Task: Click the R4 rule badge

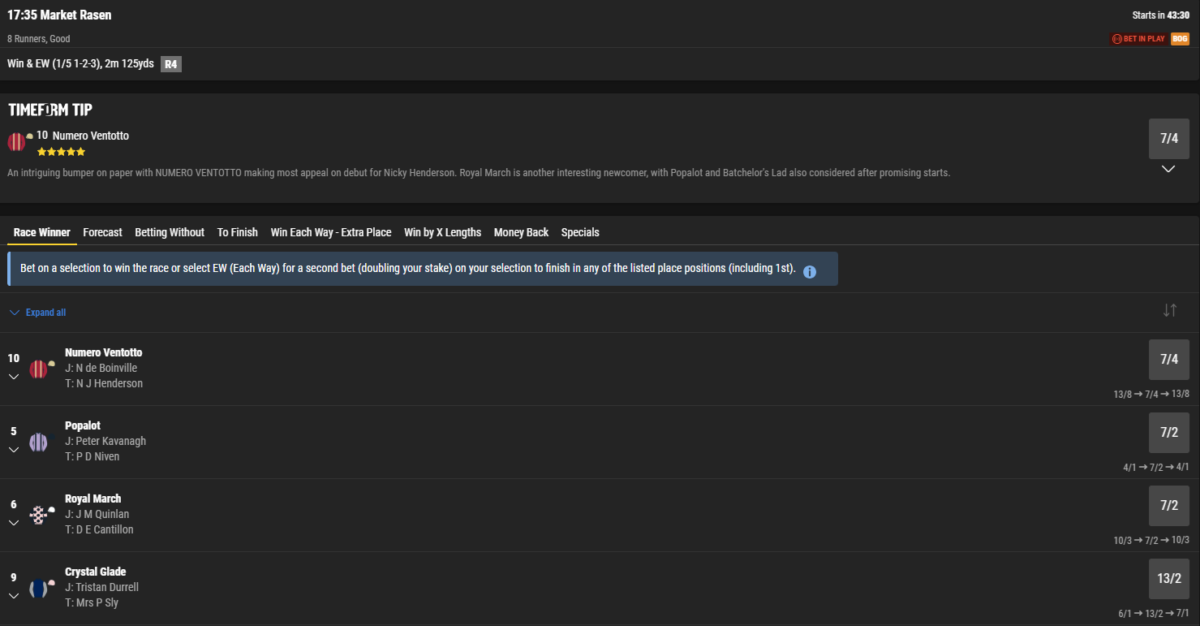Action: [x=171, y=64]
